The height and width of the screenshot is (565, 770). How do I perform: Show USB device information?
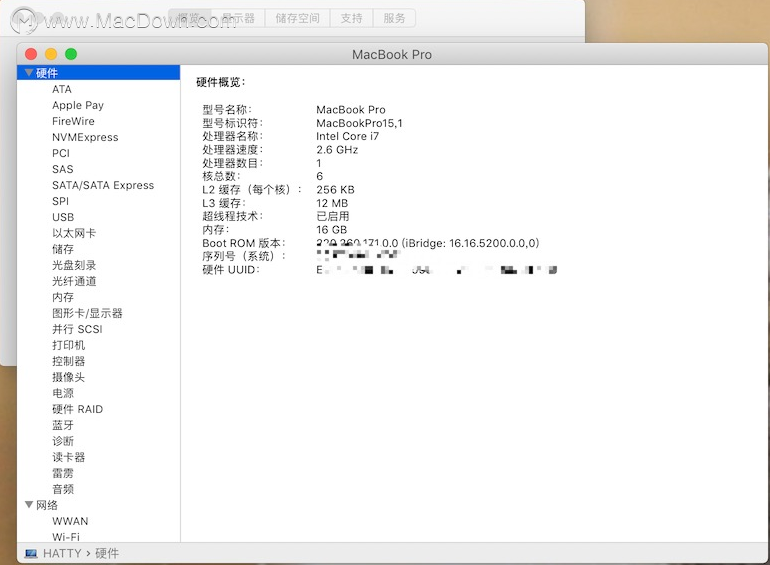63,217
